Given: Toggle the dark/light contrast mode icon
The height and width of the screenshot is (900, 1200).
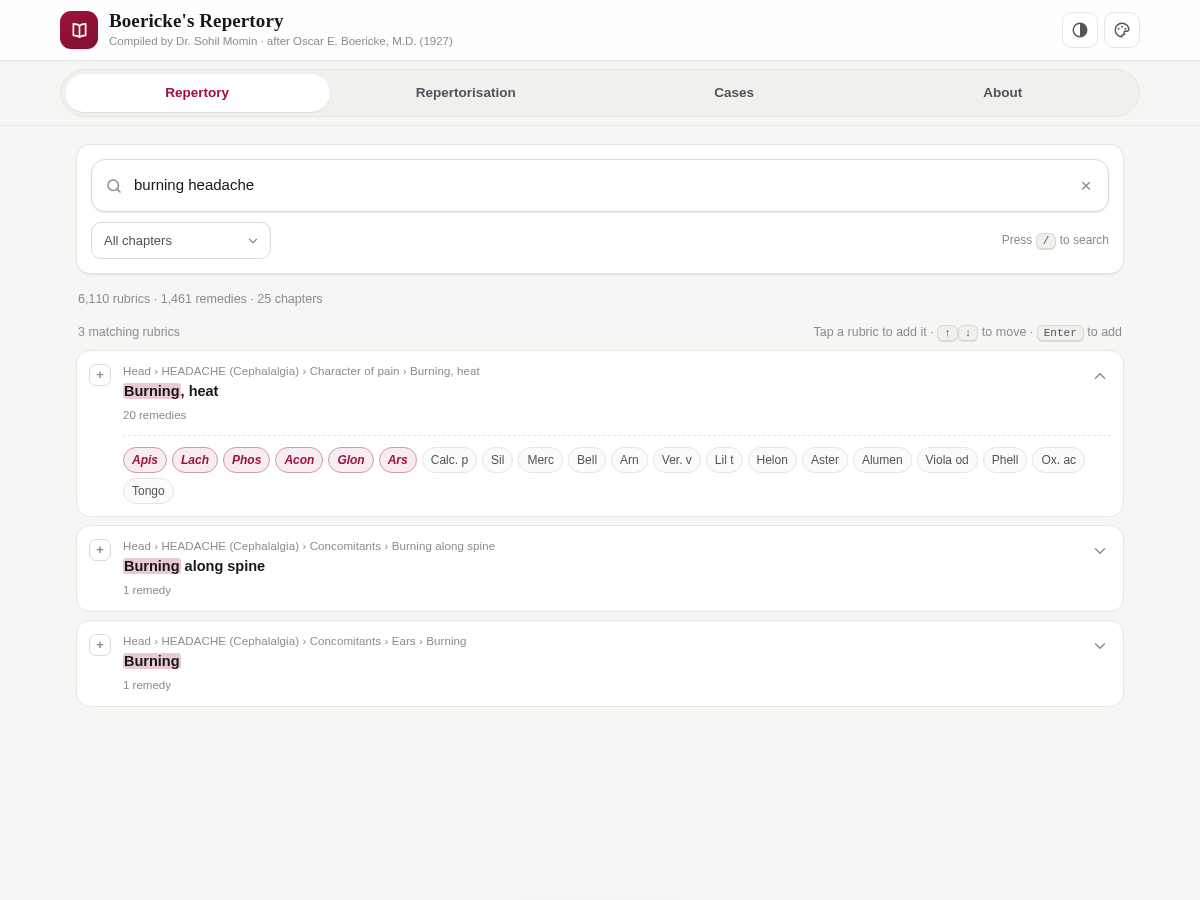Looking at the screenshot, I should (x=1080, y=30).
